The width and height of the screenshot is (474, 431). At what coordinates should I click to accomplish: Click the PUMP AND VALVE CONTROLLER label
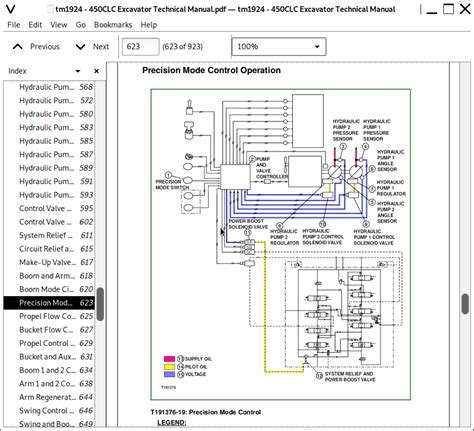272,168
